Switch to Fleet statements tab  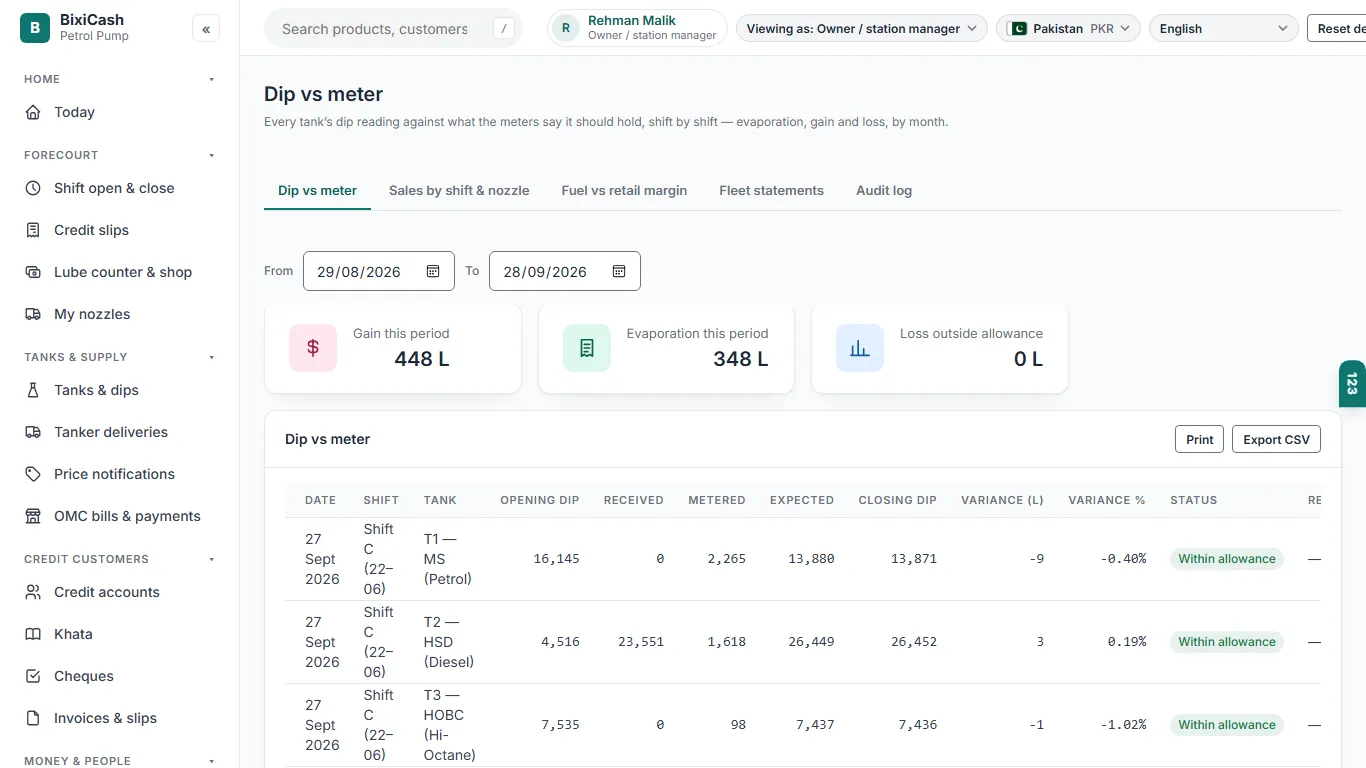(771, 190)
